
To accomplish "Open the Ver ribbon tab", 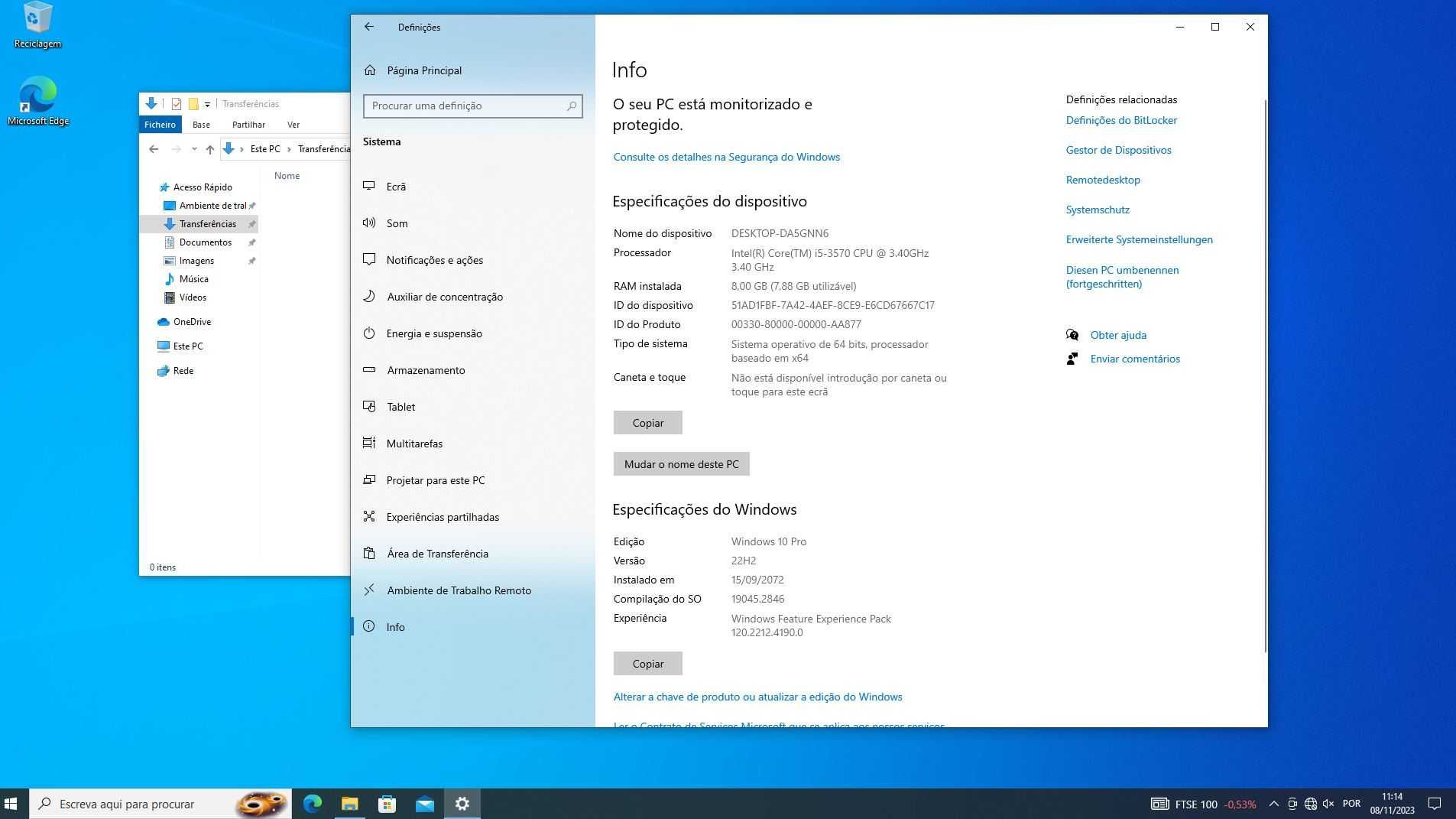I will 293,125.
